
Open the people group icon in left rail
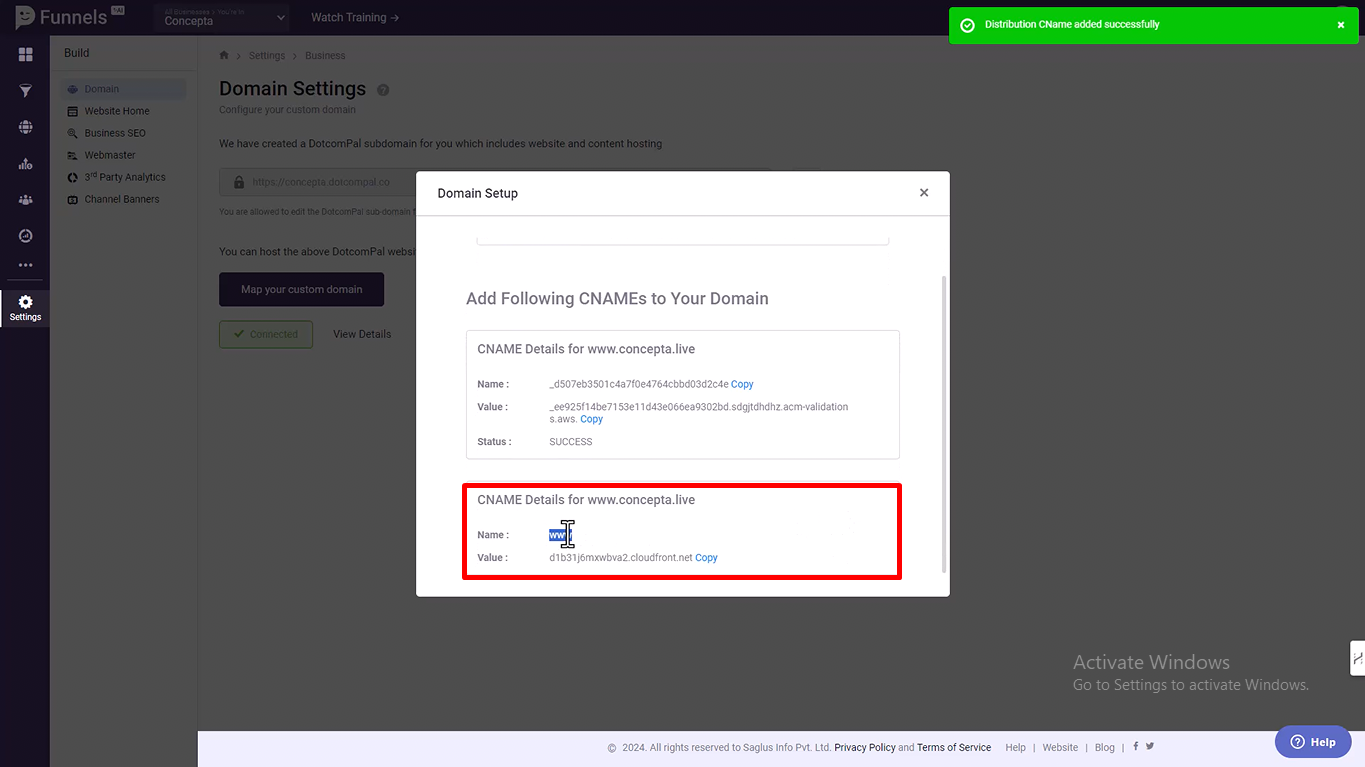pyautogui.click(x=25, y=200)
